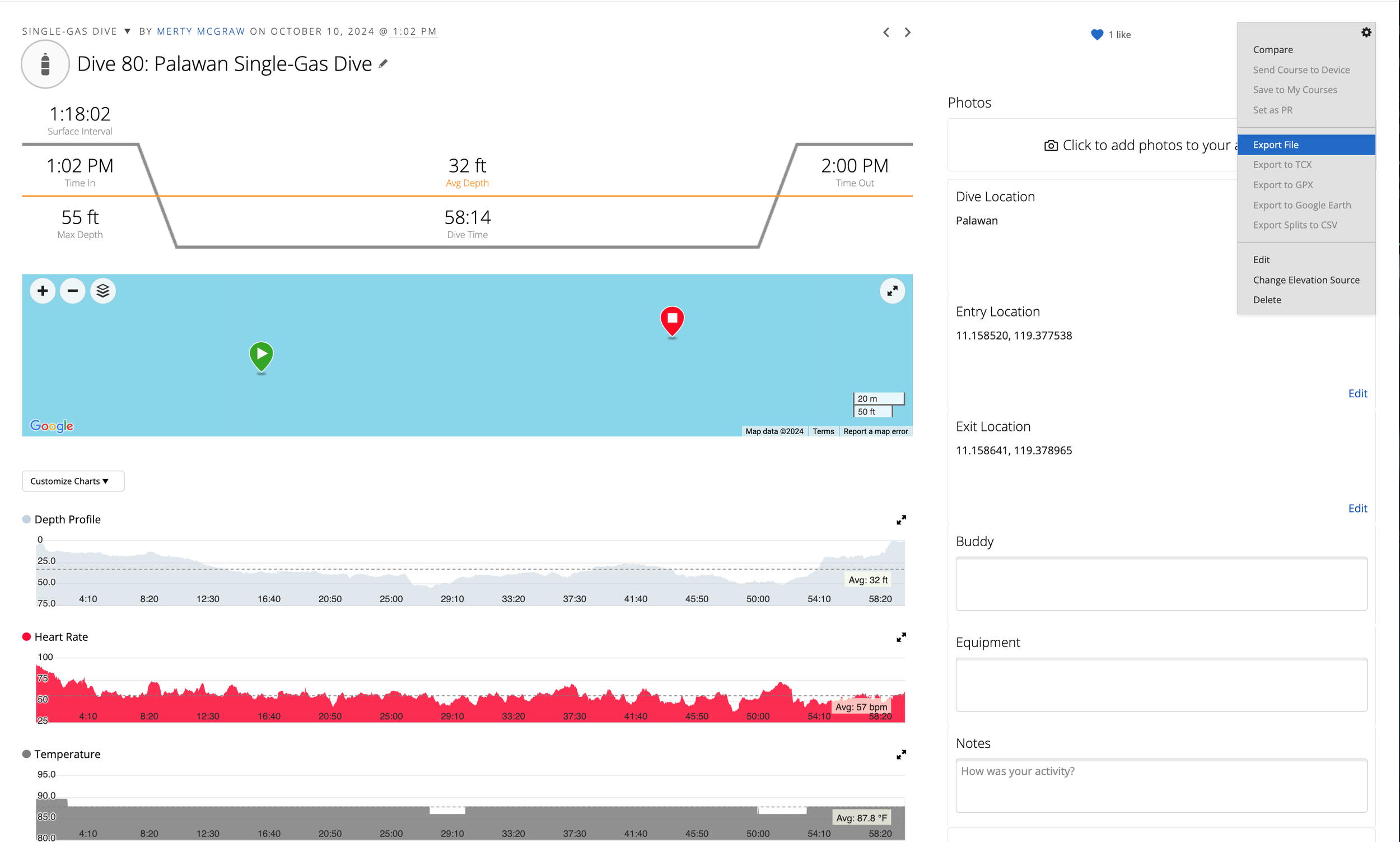
Task: Zoom in on the map
Action: (43, 291)
